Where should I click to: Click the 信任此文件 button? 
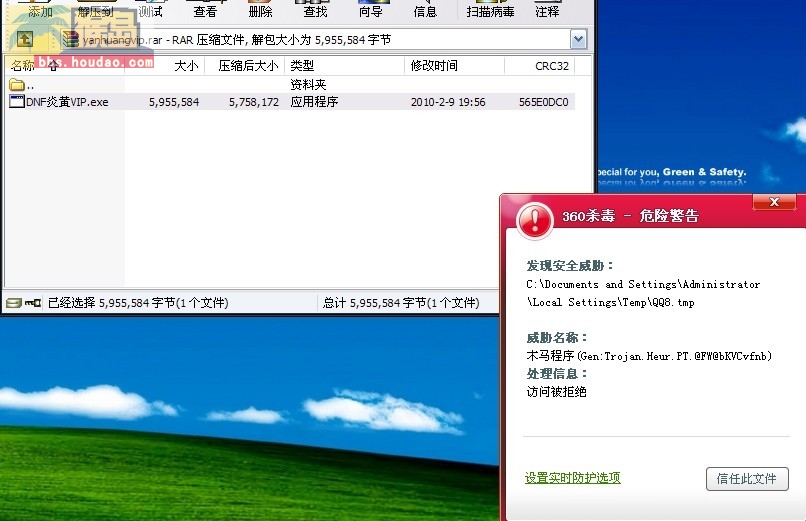(x=747, y=479)
